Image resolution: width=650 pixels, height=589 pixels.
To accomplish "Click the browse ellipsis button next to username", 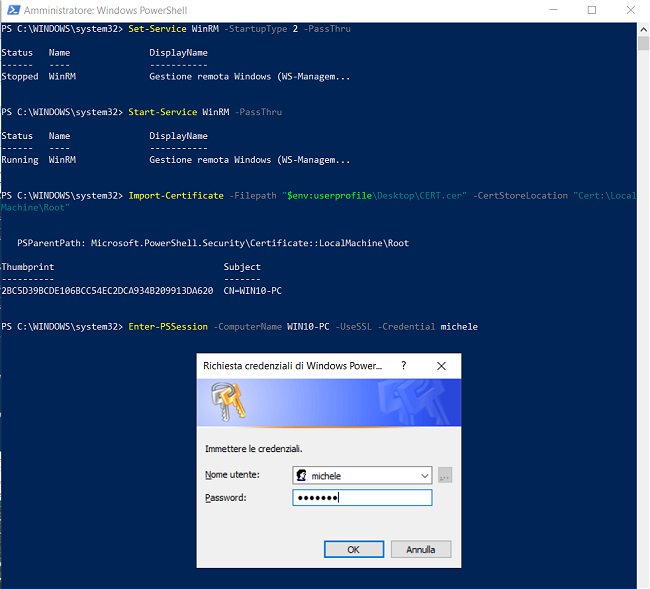I will (445, 476).
